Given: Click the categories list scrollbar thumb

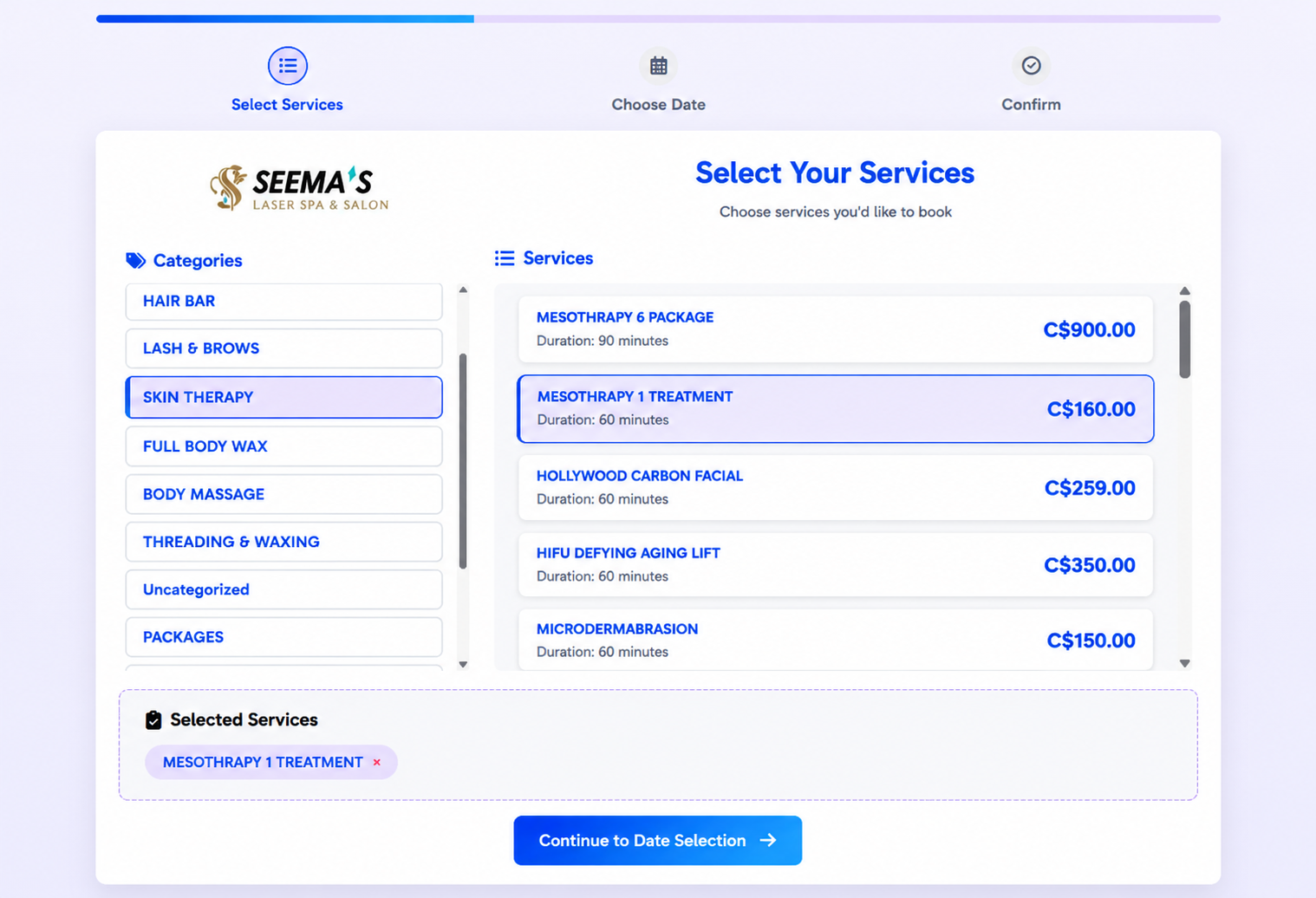Looking at the screenshot, I should [463, 461].
